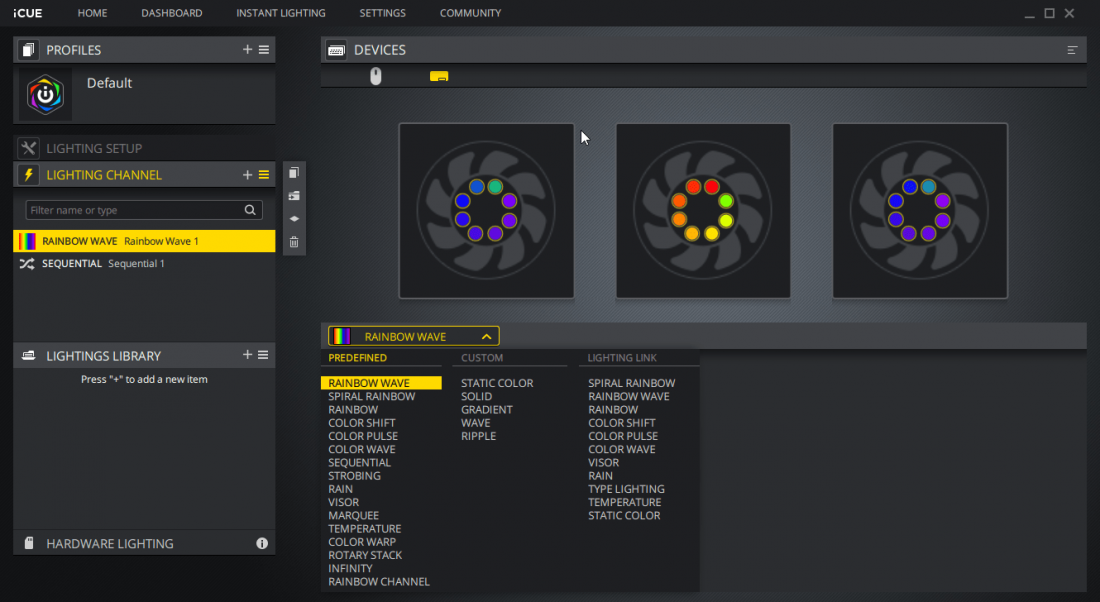Add a new profile with plus icon

pos(247,50)
